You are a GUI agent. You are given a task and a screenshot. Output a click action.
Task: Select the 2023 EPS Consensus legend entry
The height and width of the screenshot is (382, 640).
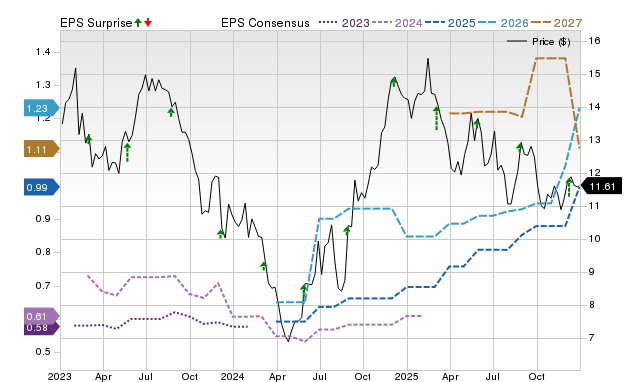[x=344, y=23]
